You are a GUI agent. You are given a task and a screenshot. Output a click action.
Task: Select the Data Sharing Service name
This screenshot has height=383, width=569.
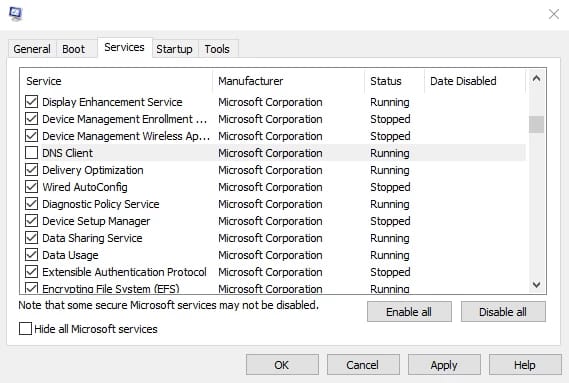[x=92, y=238]
